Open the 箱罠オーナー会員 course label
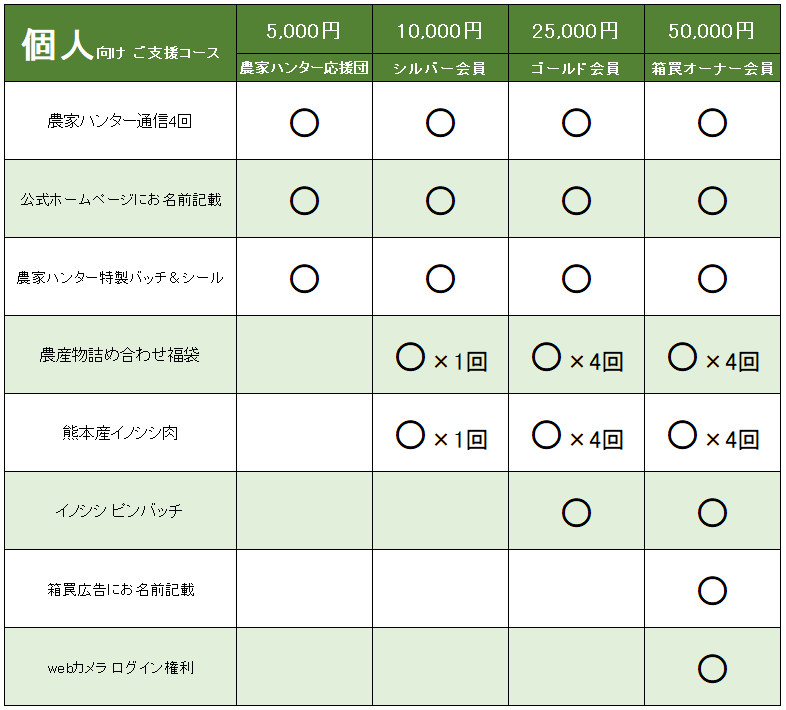 712,69
